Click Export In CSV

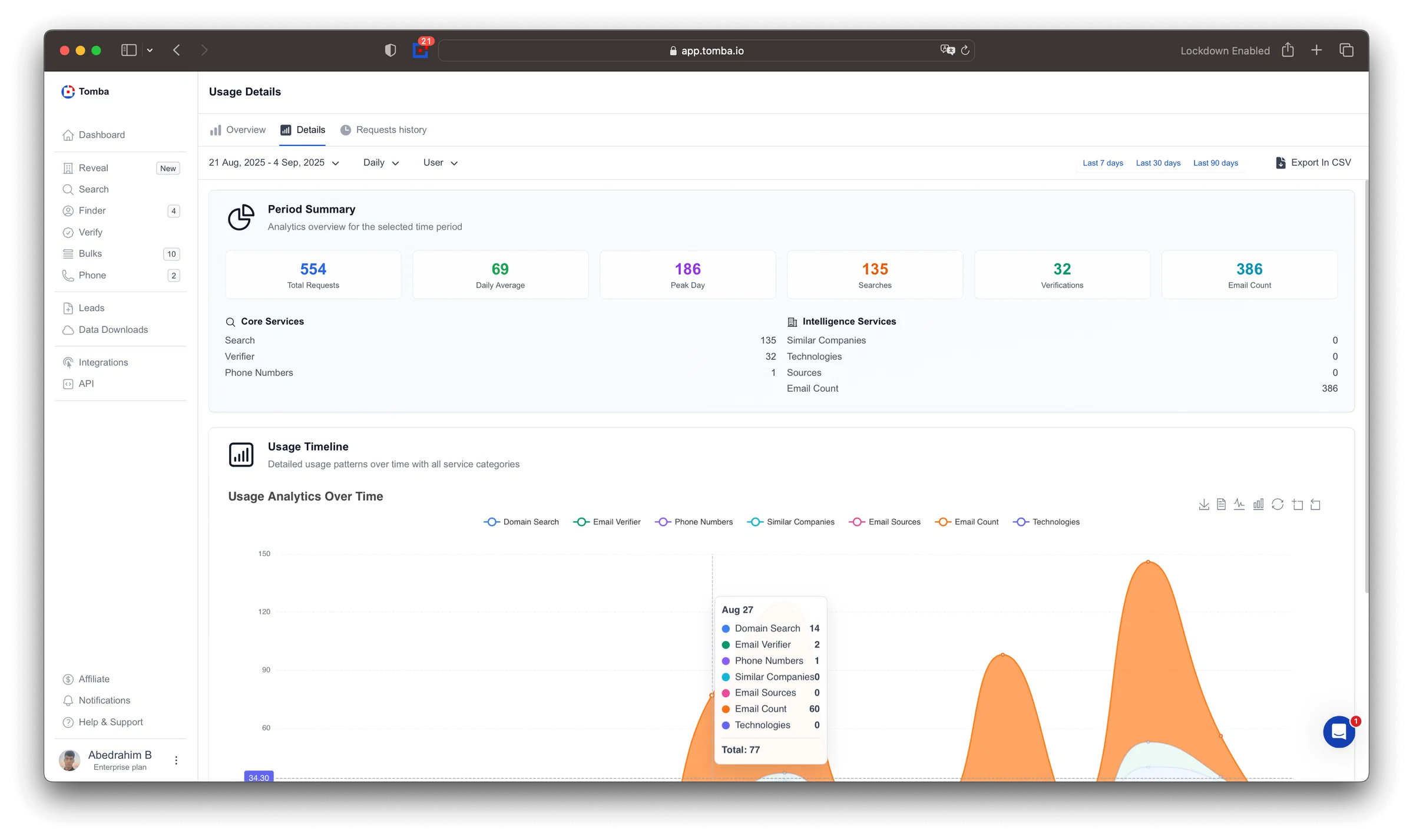1313,163
